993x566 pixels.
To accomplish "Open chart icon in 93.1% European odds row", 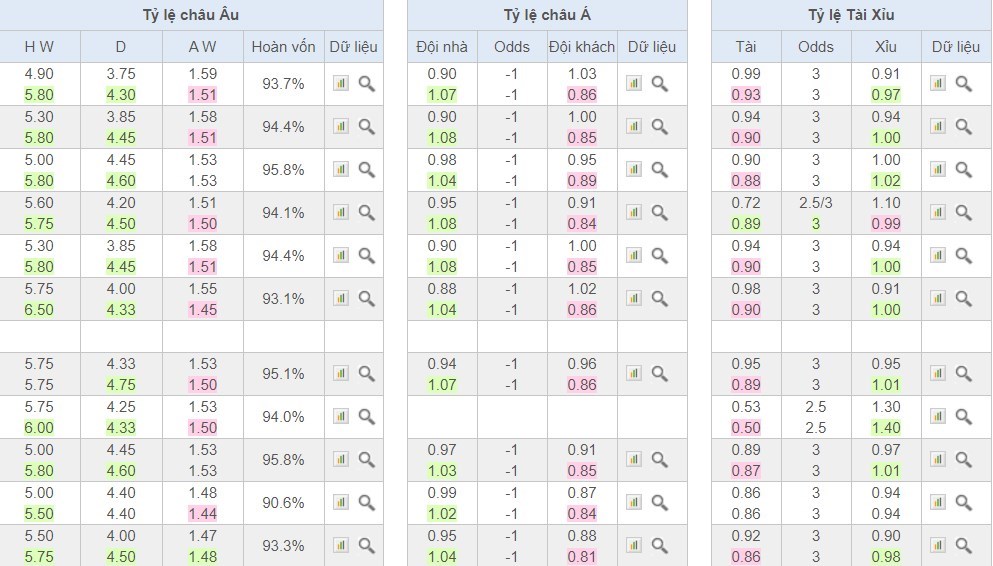I will click(341, 298).
